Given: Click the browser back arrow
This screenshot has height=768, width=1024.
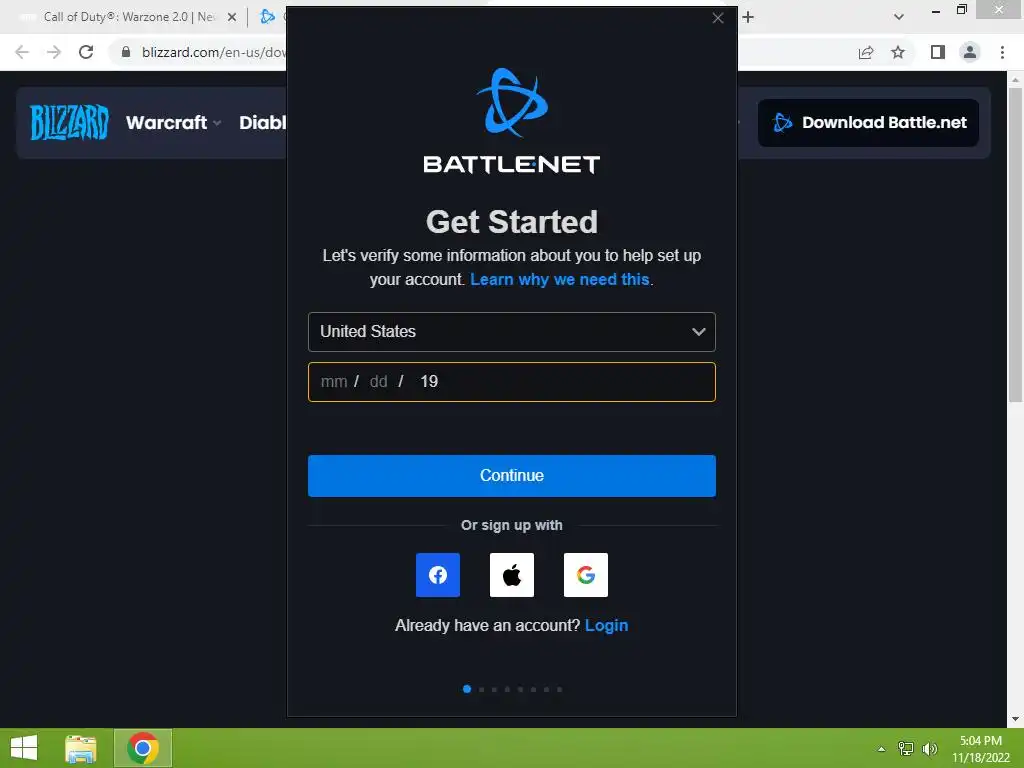Looking at the screenshot, I should click(x=22, y=52).
